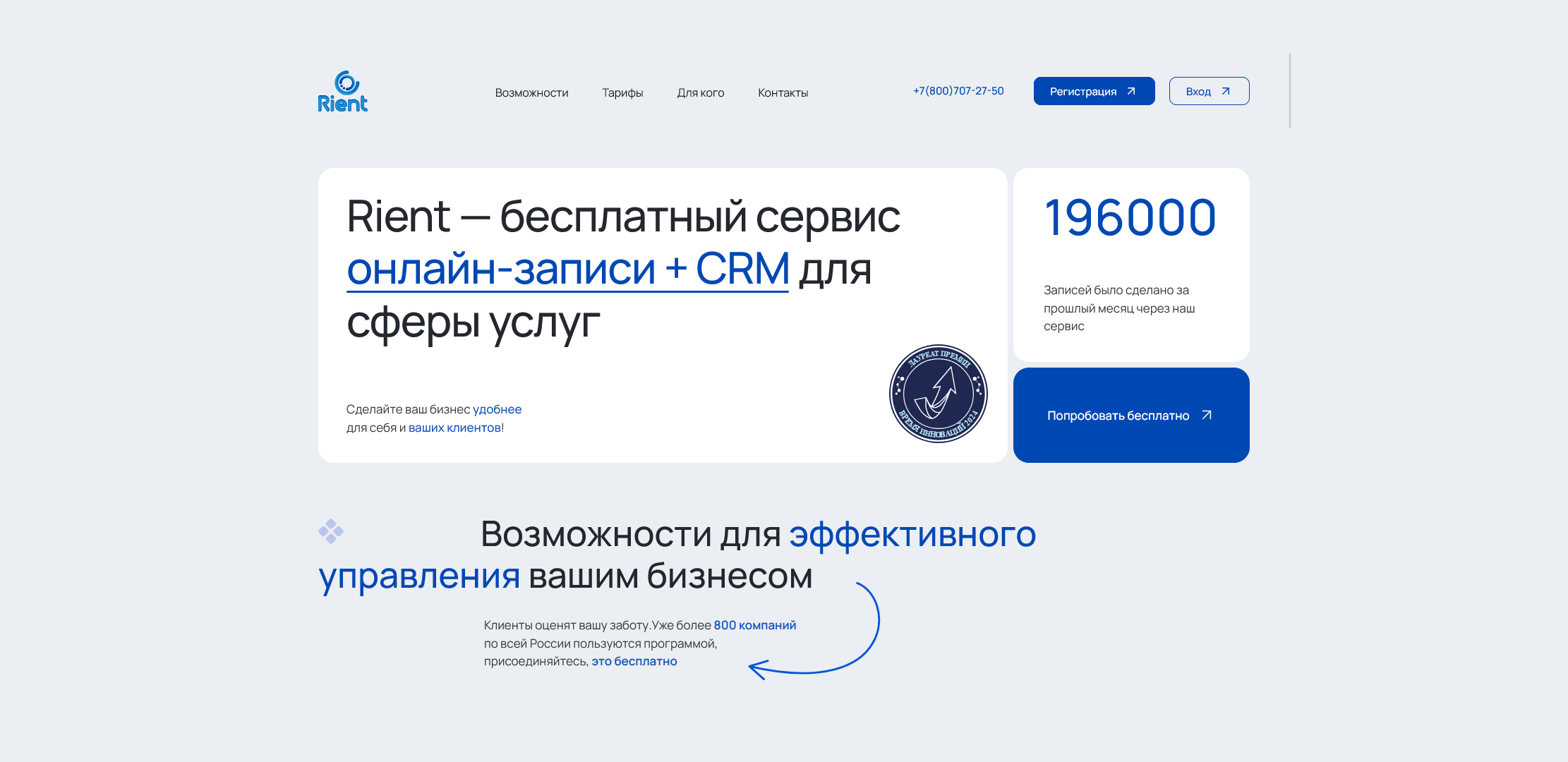1568x762 pixels.
Task: Click the Регистрация button
Action: point(1094,90)
